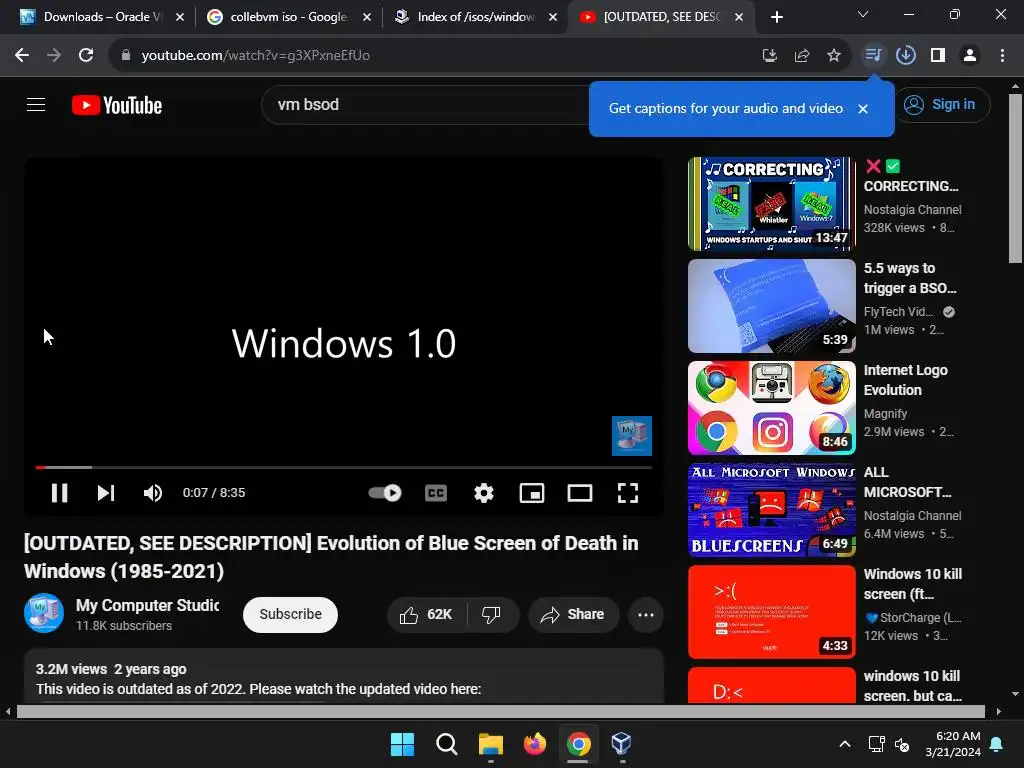Image resolution: width=1024 pixels, height=768 pixels.
Task: Click the page vertical scrollbar
Action: coord(1015,178)
